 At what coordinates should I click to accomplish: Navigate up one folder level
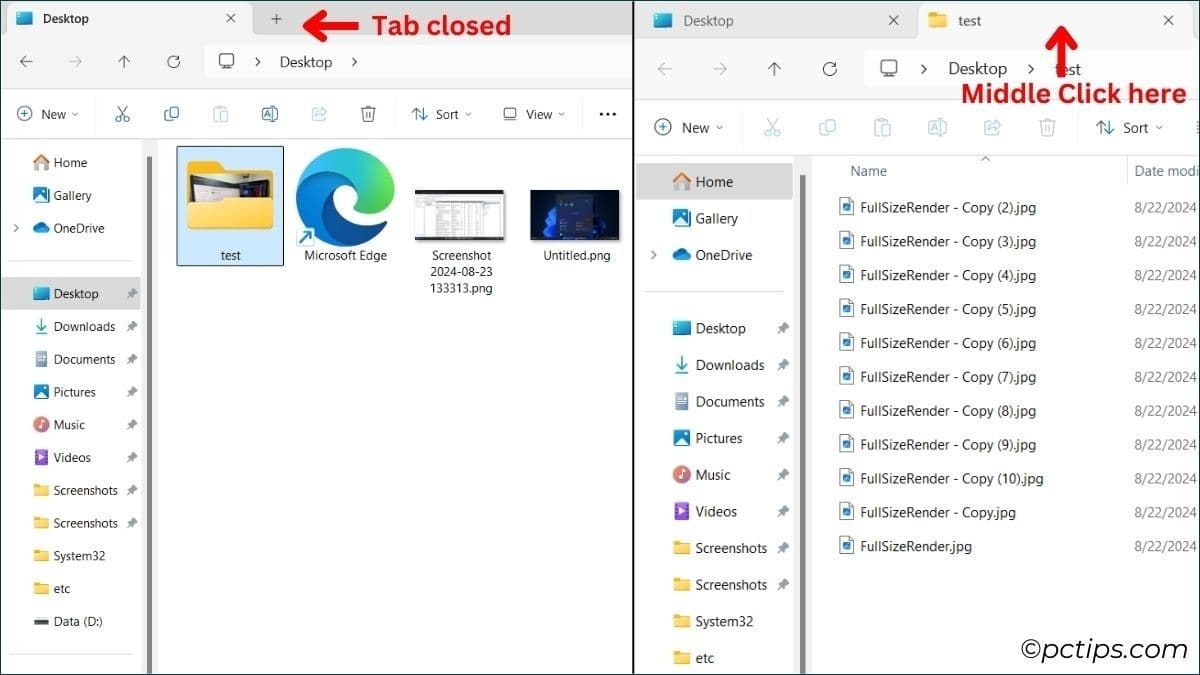tap(123, 62)
